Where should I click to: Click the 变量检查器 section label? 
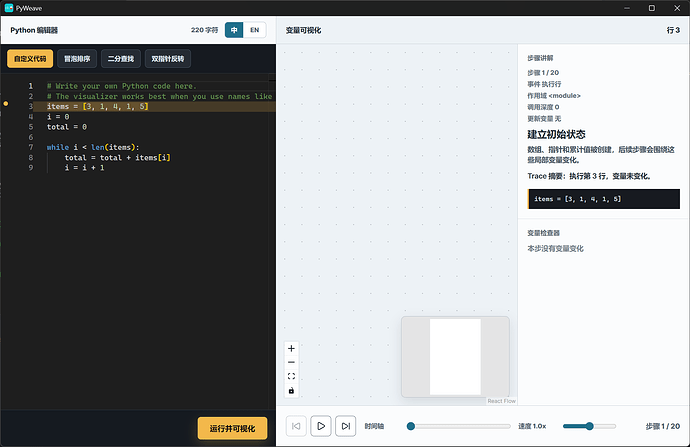point(543,233)
